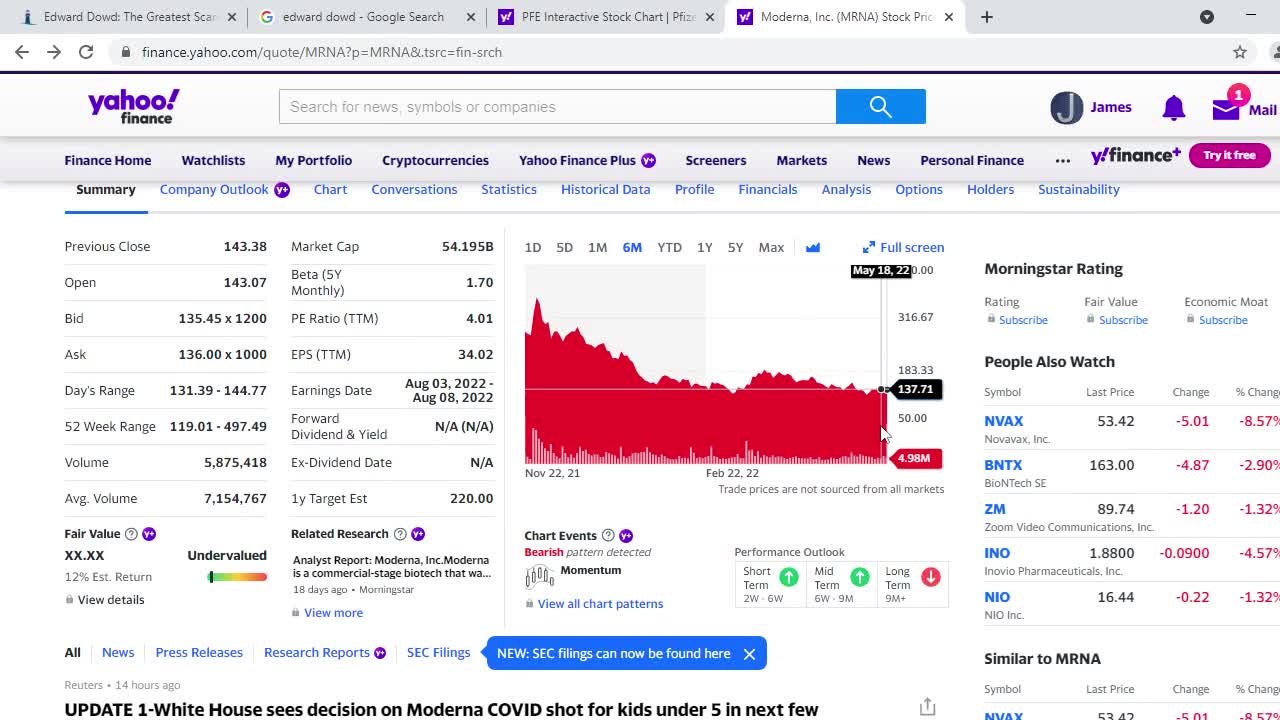Viewport: 1280px width, 720px height.
Task: Click the Try it free button
Action: (1229, 155)
